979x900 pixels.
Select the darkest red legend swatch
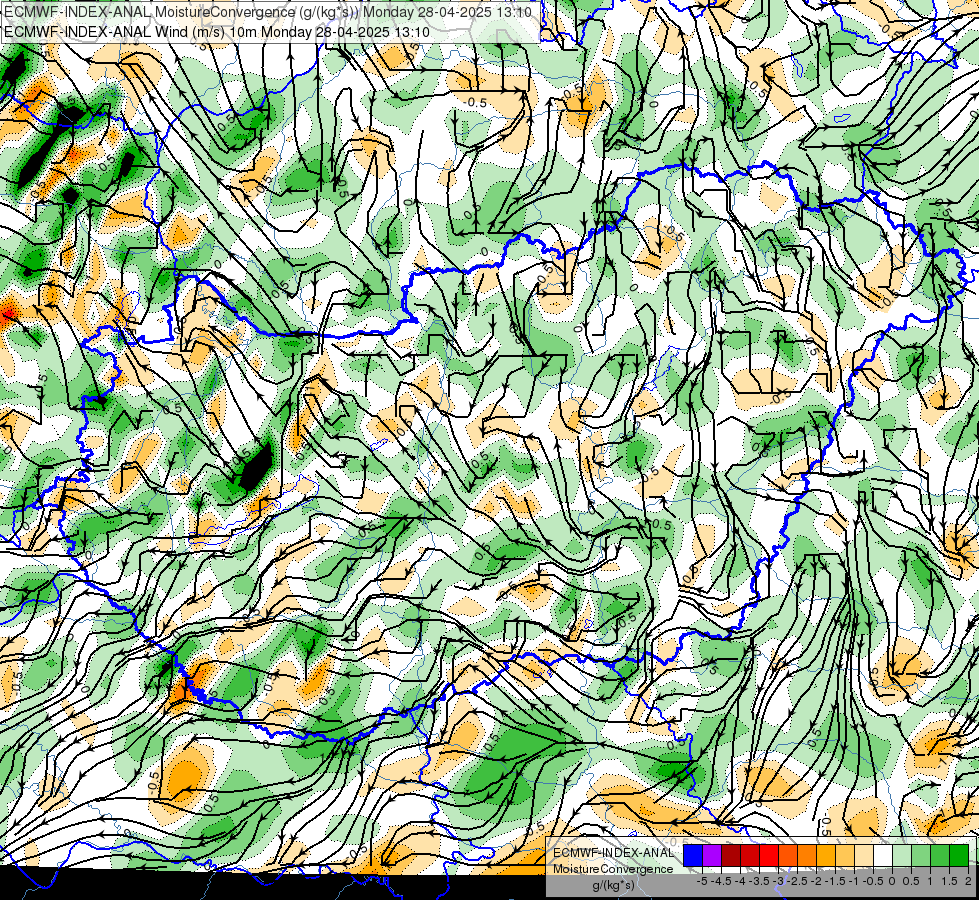pyautogui.click(x=731, y=855)
